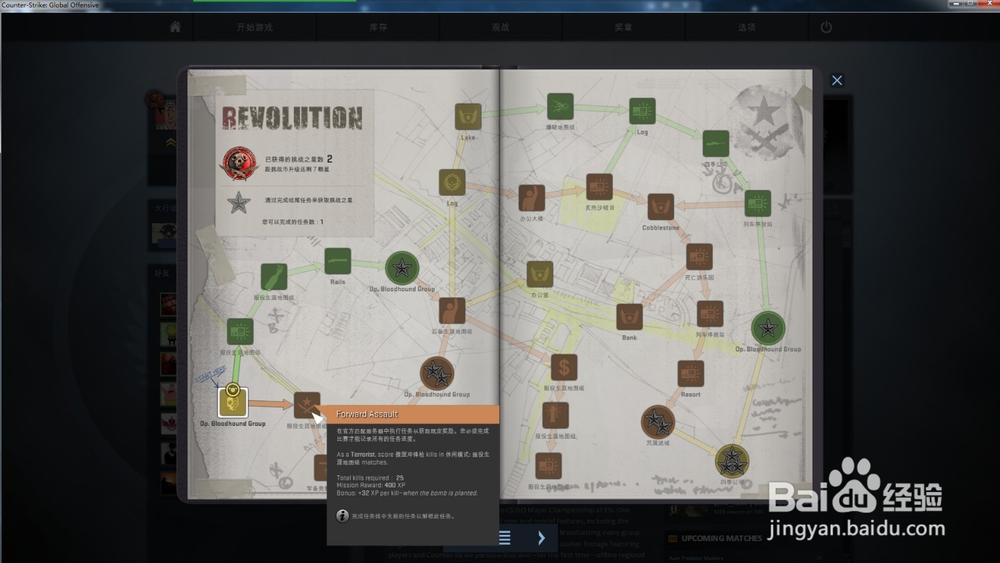Open the 观战 watch menu

[x=501, y=27]
